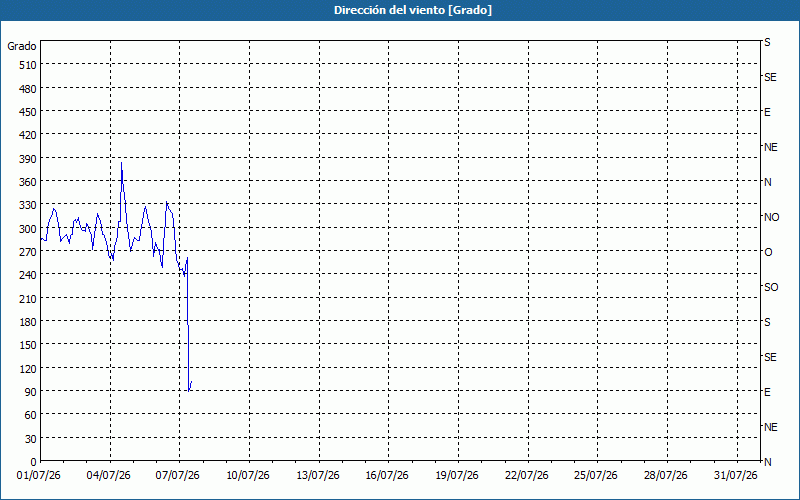Viewport: 800px width, 500px height.
Task: Click the 28/07/26 date label
Action: (x=666, y=476)
